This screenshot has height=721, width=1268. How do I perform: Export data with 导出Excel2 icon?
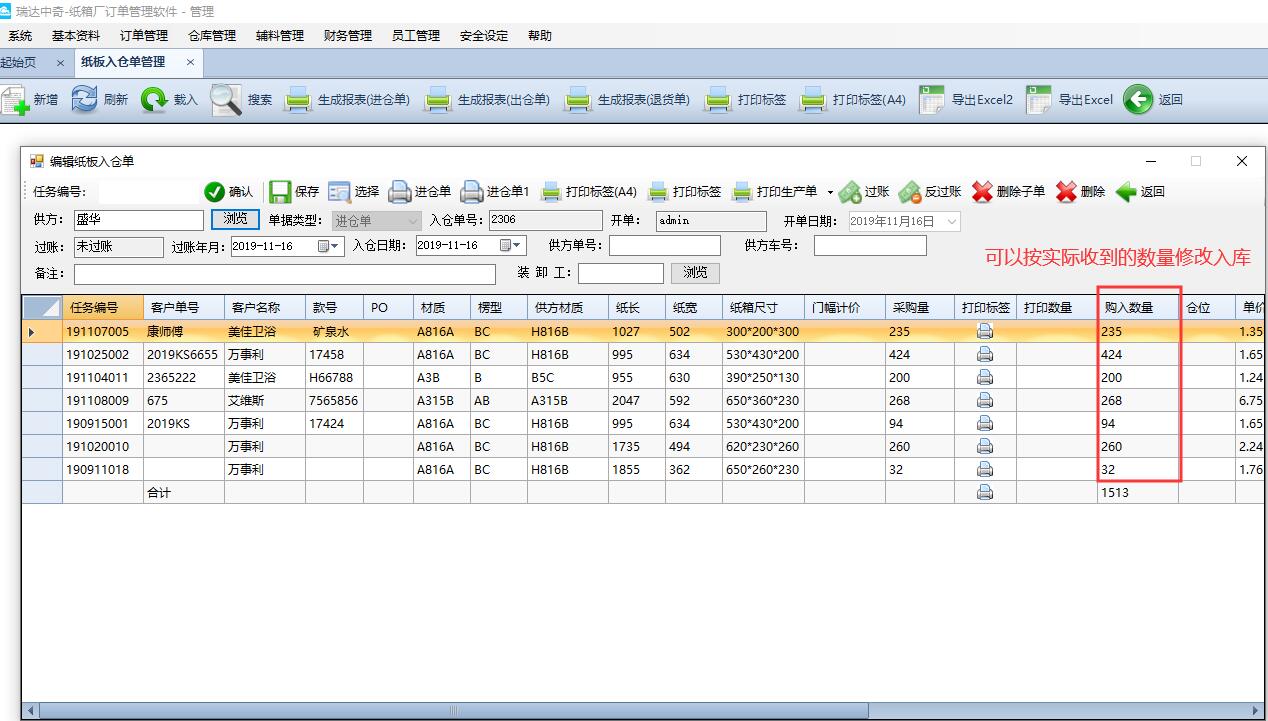click(x=932, y=99)
